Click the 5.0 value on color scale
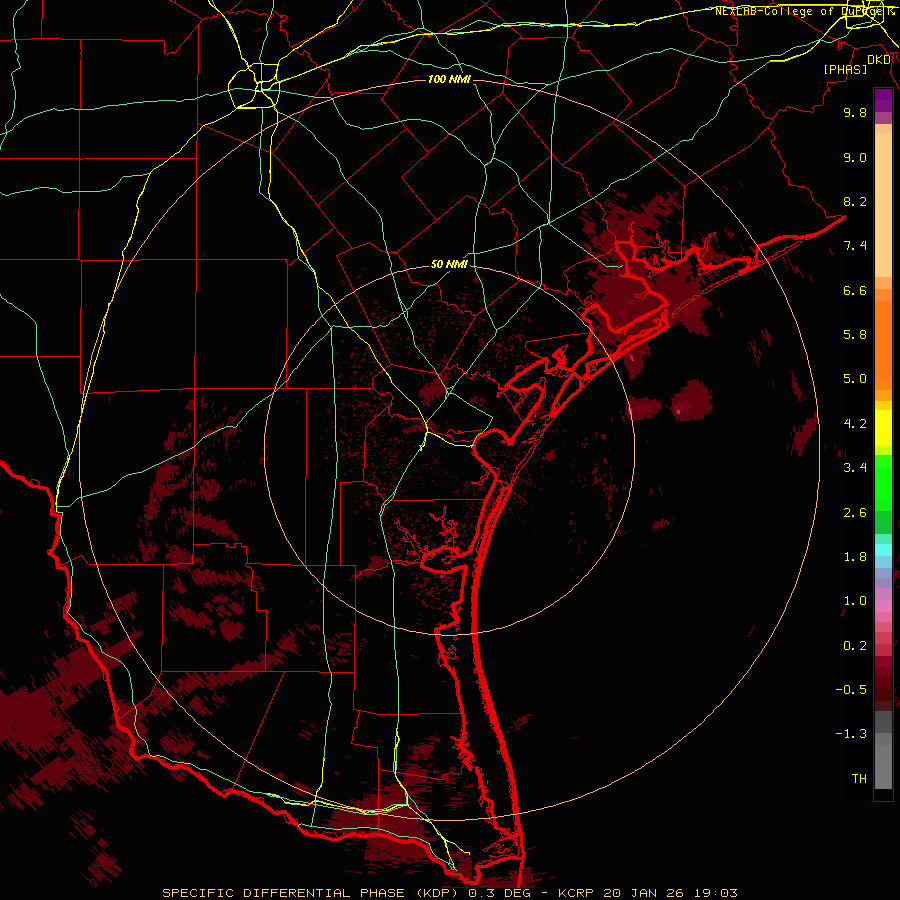Image resolution: width=900 pixels, height=900 pixels. (x=855, y=379)
